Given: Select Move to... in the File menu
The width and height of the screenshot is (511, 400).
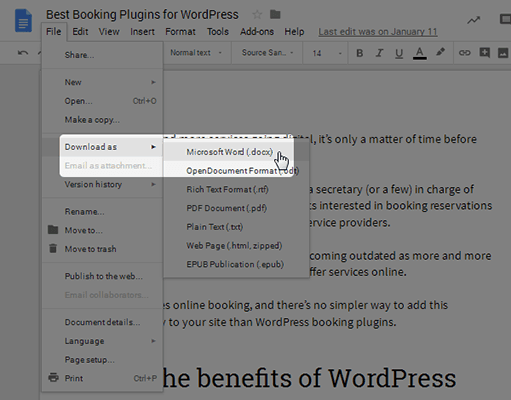Looking at the screenshot, I should pos(102,230).
